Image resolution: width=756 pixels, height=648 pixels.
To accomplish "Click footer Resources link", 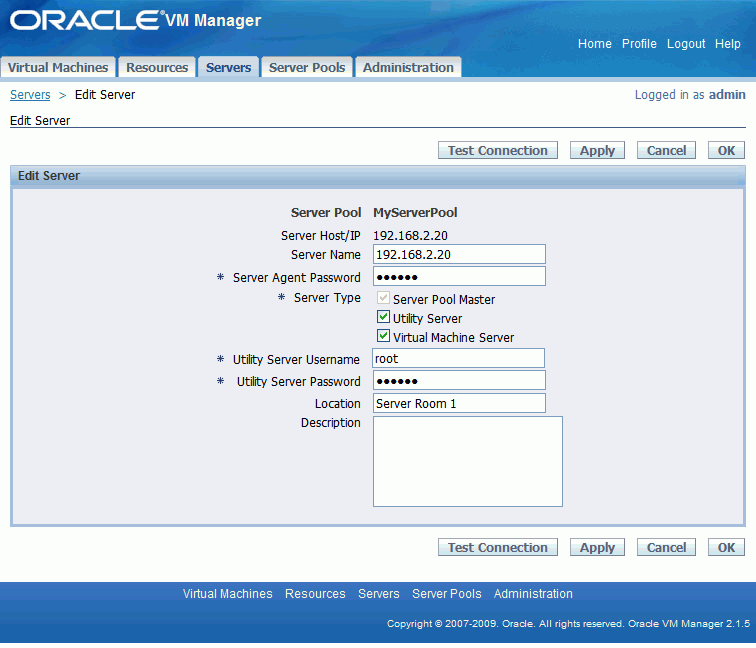I will (x=315, y=594).
